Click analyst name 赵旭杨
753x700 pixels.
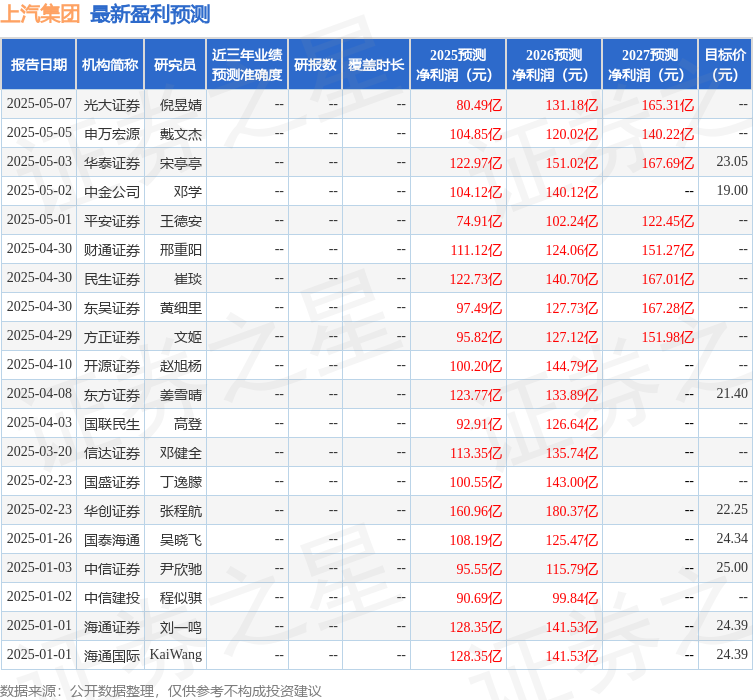(181, 366)
